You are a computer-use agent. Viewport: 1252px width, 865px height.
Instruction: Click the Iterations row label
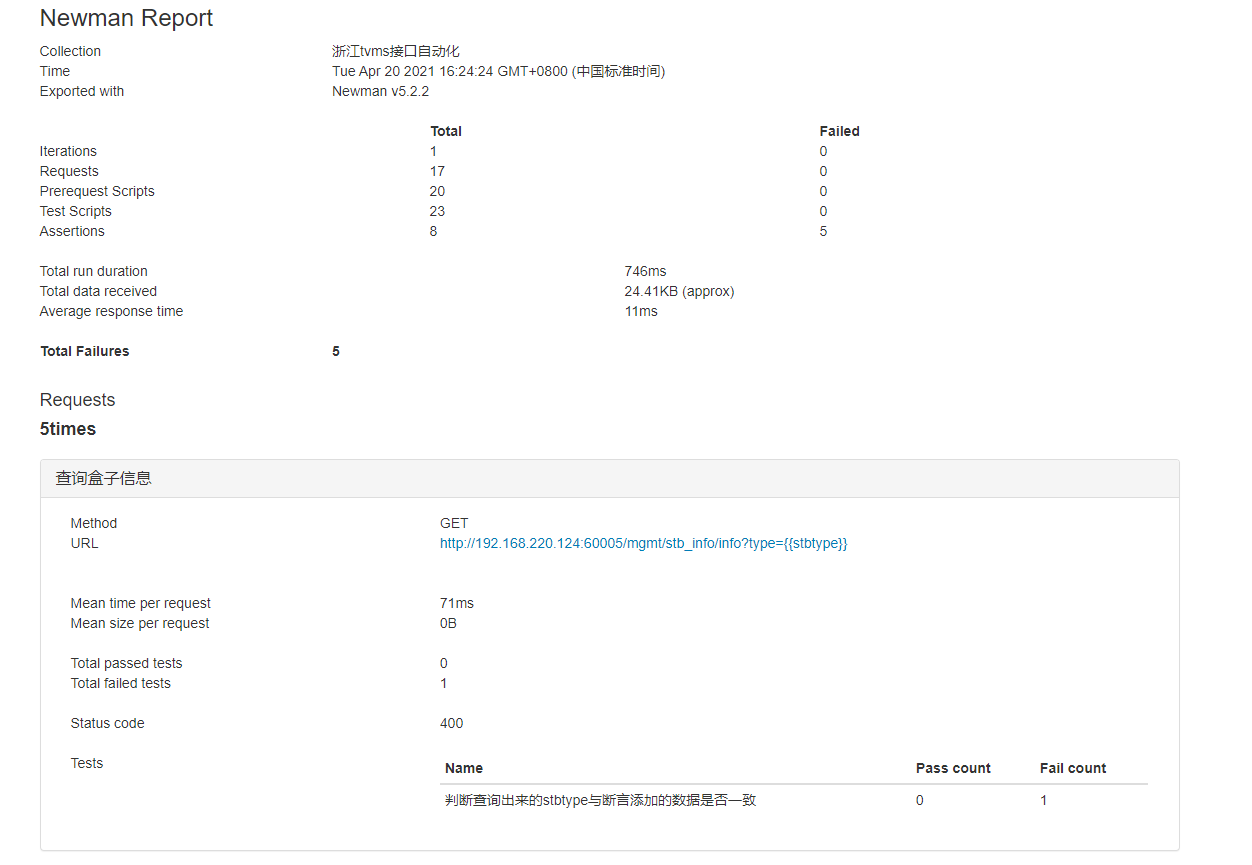68,151
